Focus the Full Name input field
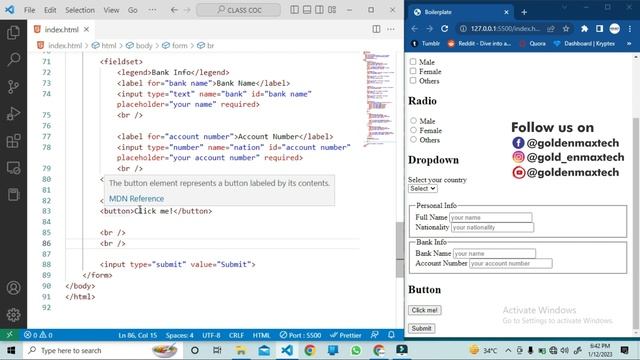This screenshot has width=640, height=360. [491, 218]
